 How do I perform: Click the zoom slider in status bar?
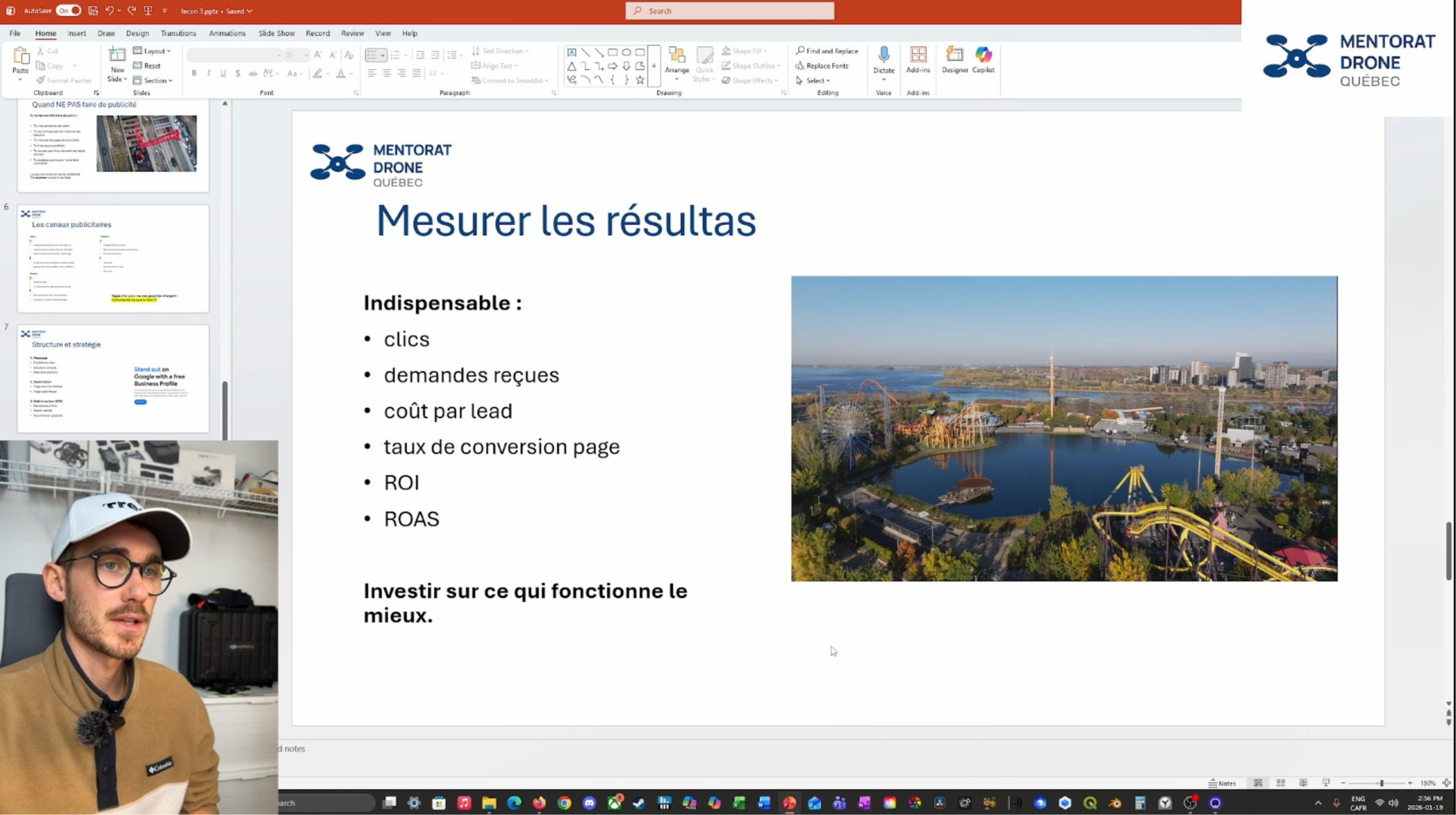click(1381, 783)
